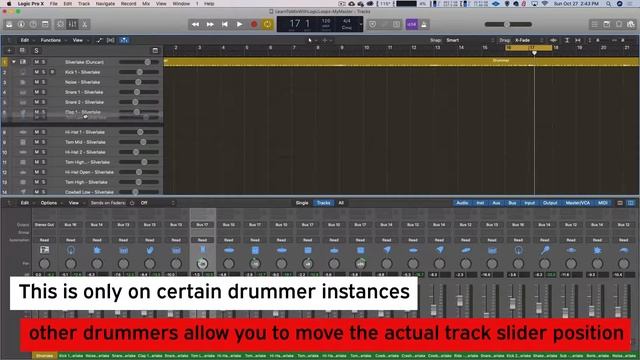Open Smart Controls dial icon
The height and width of the screenshot is (360, 640).
(60, 24)
